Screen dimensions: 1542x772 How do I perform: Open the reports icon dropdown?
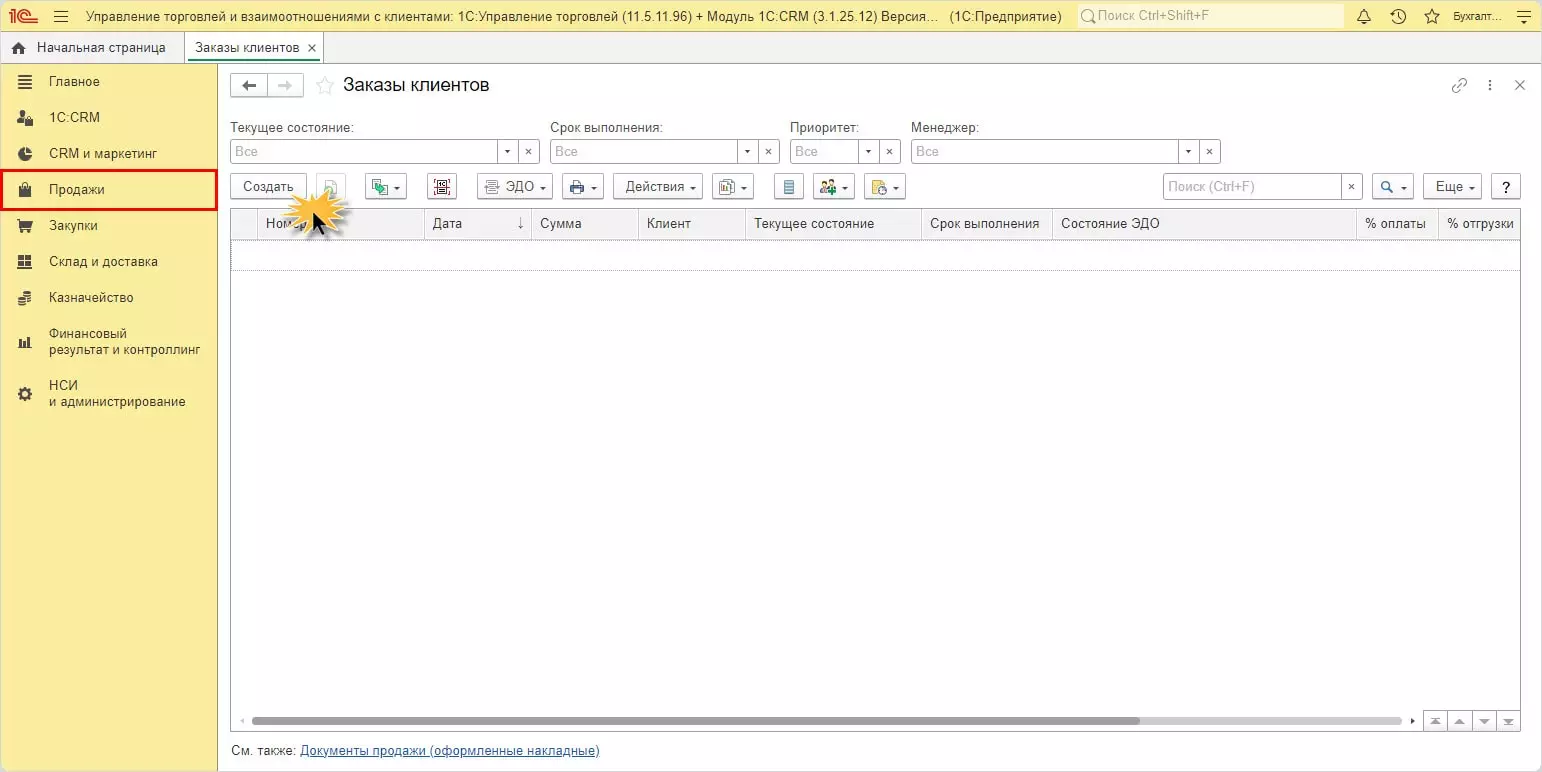[x=733, y=187]
